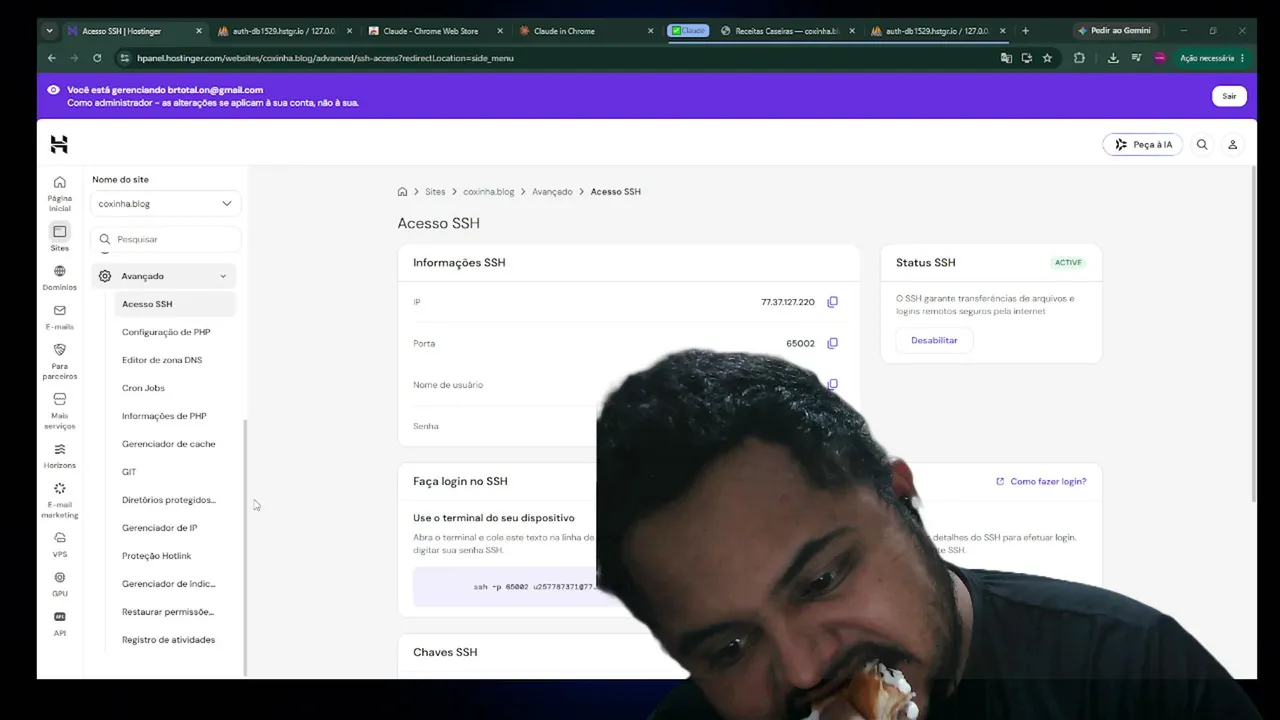This screenshot has height=720, width=1280.
Task: Bookmark this page with the star
Action: point(1047,58)
